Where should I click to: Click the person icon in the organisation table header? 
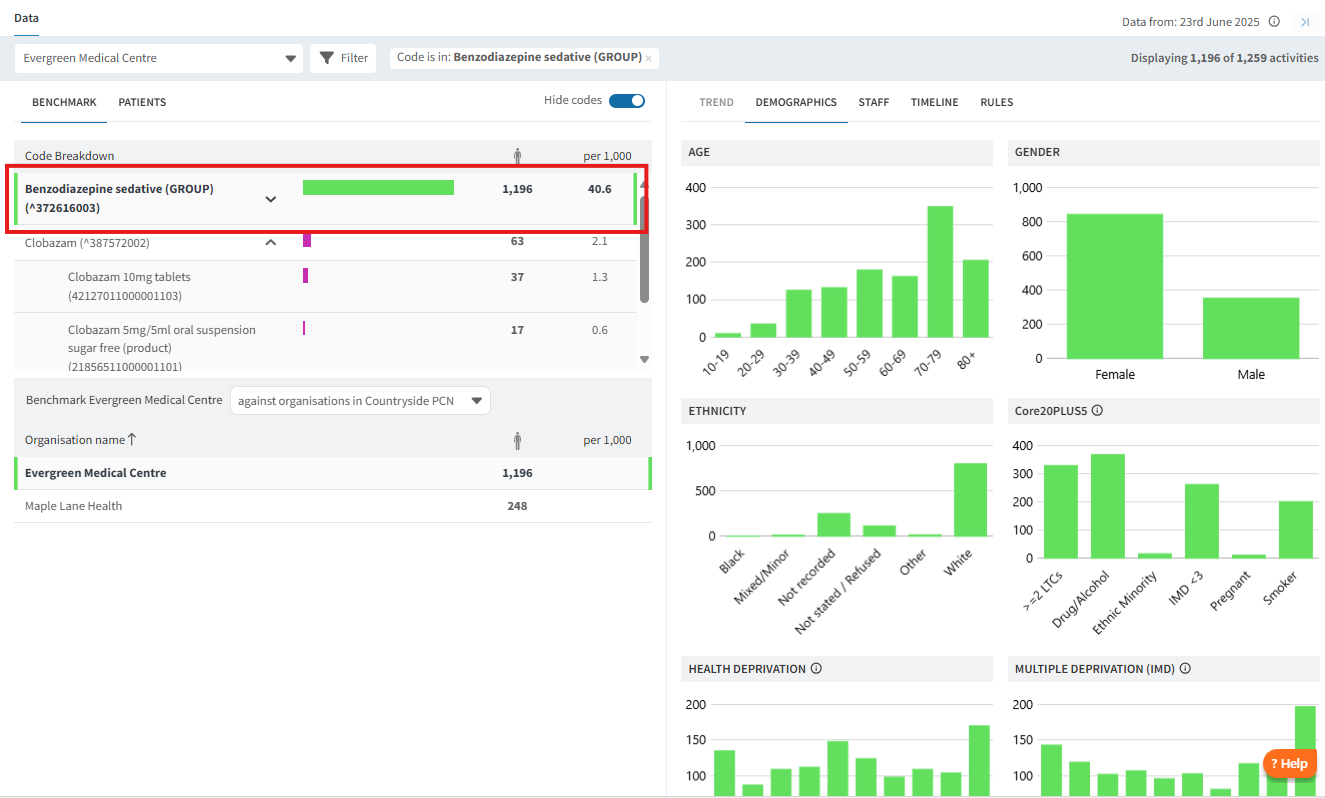(x=517, y=440)
